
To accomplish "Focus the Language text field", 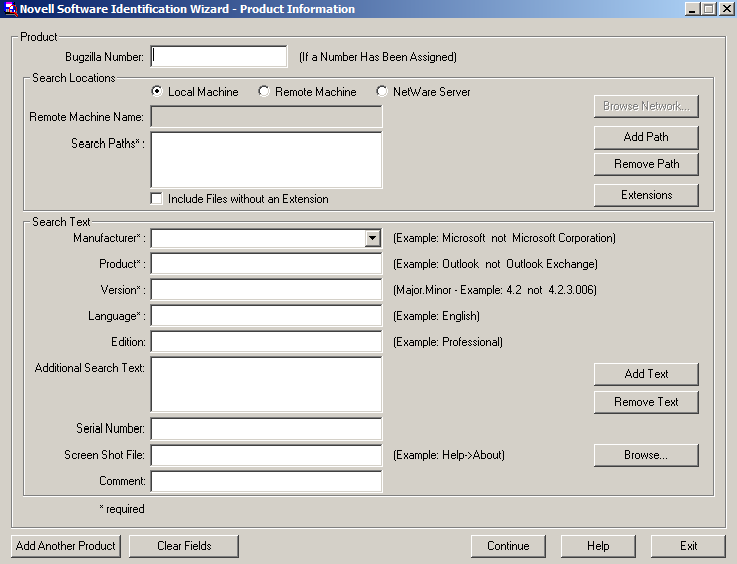I will [x=267, y=315].
